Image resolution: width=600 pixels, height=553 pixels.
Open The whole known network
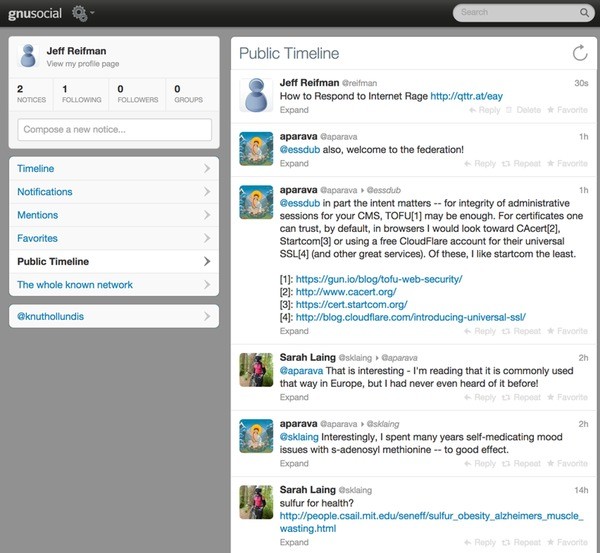pos(114,285)
